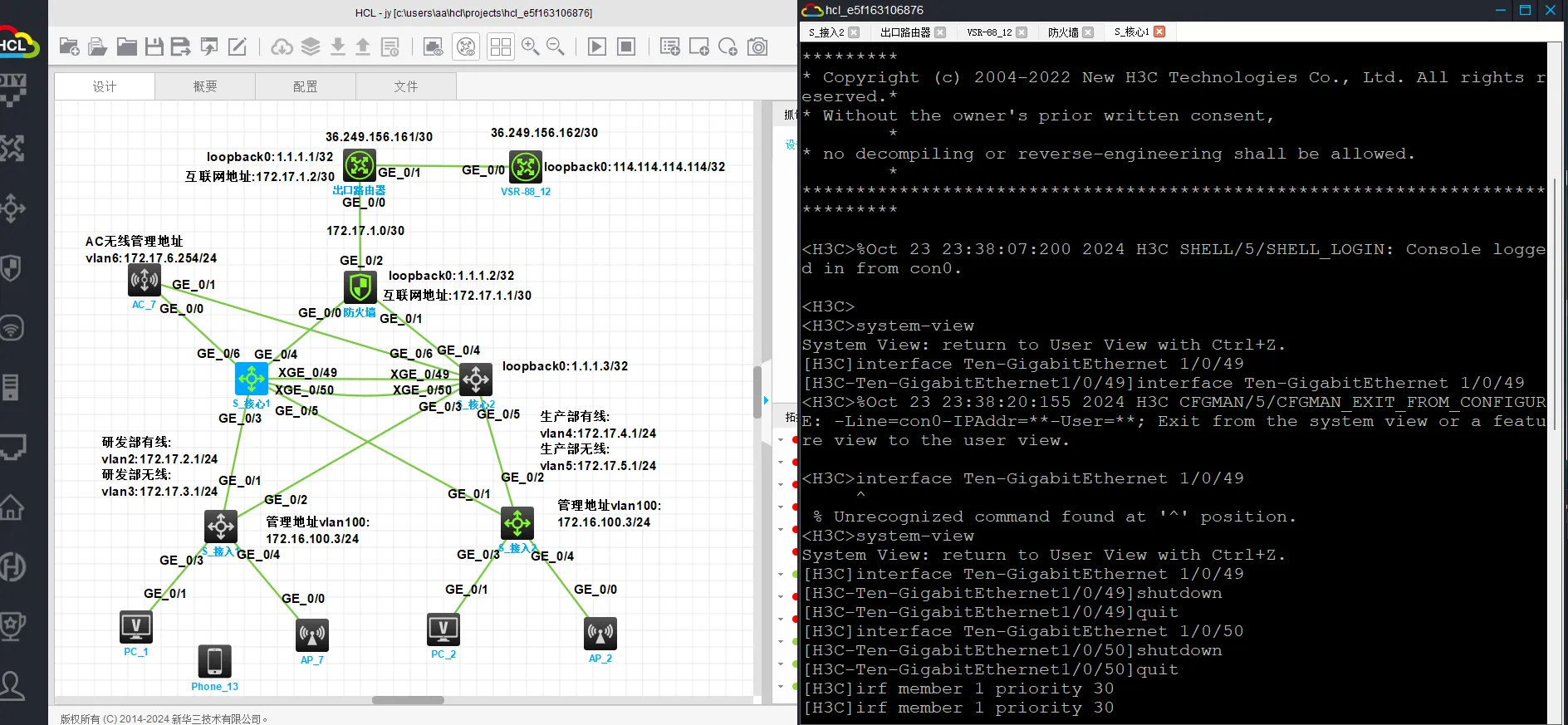Image resolution: width=1568 pixels, height=725 pixels.
Task: Click the save-as export icon
Action: coord(180,47)
